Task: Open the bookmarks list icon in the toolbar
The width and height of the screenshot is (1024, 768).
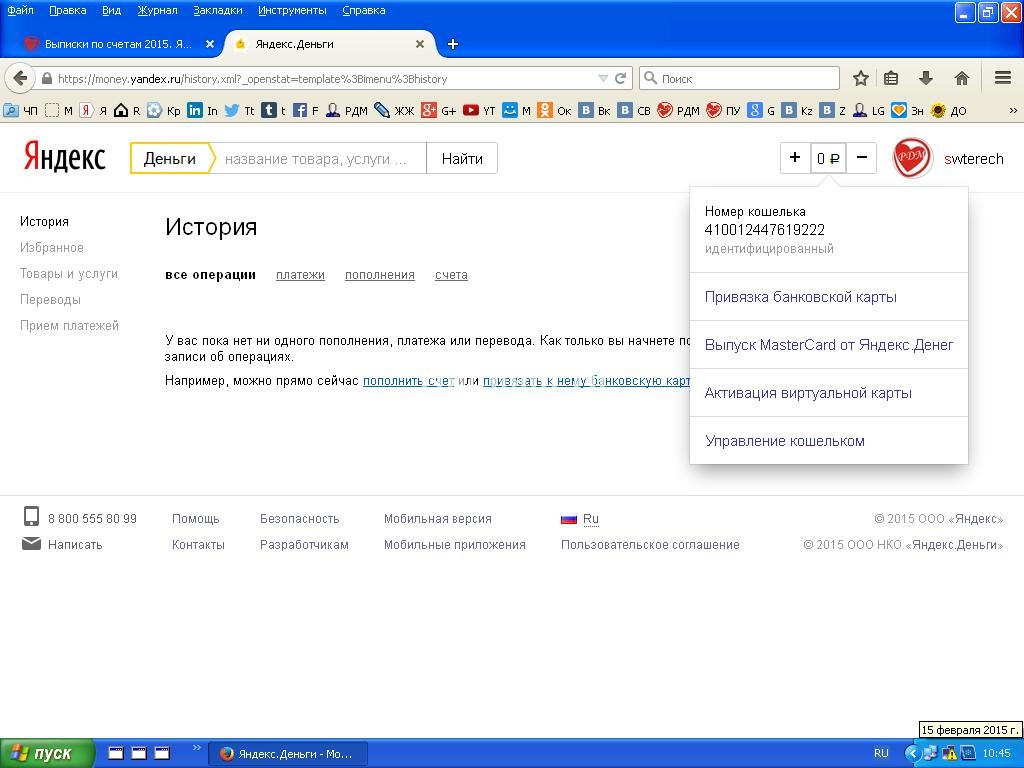Action: 891,78
